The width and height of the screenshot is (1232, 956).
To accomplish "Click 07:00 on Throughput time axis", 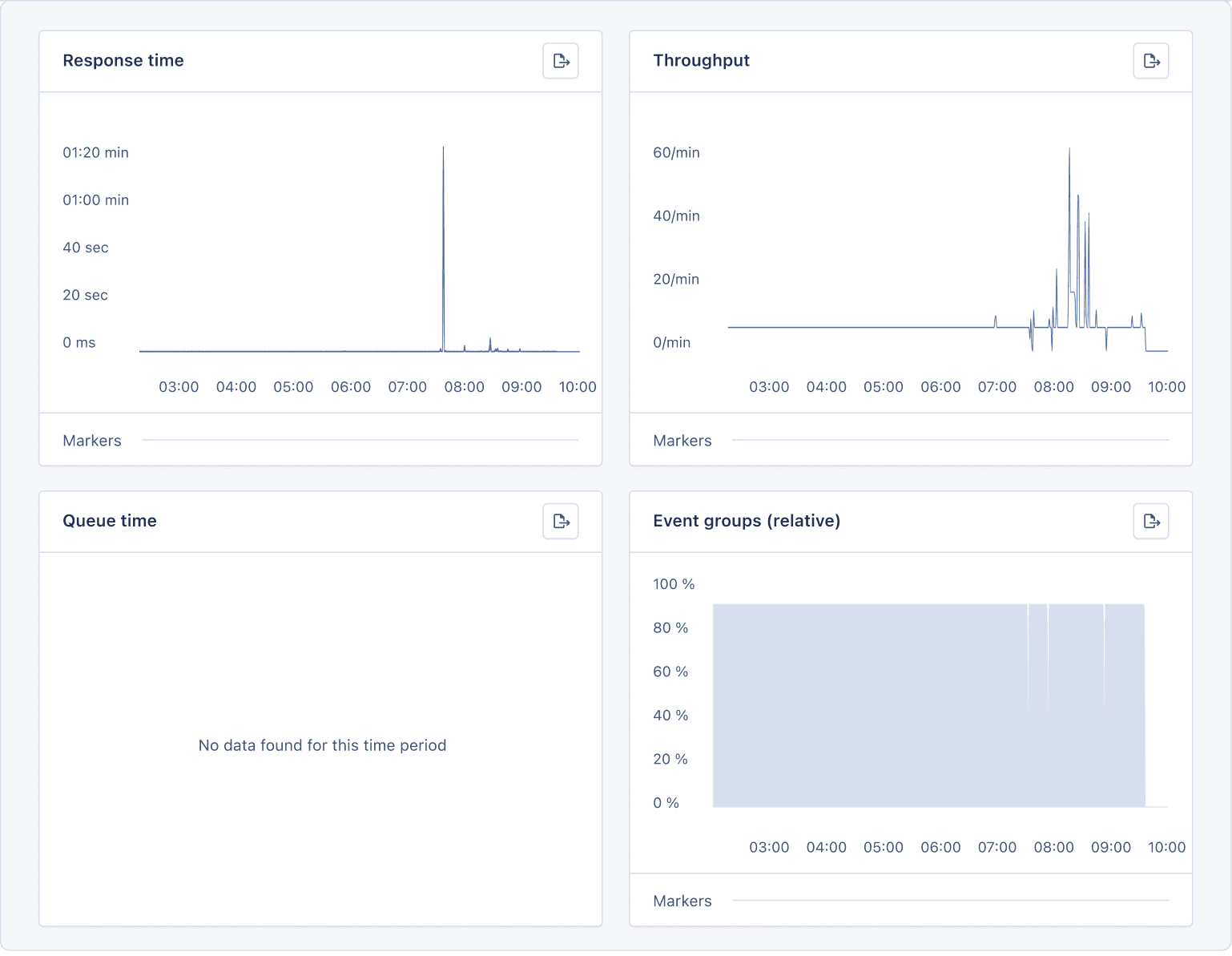I will (997, 387).
